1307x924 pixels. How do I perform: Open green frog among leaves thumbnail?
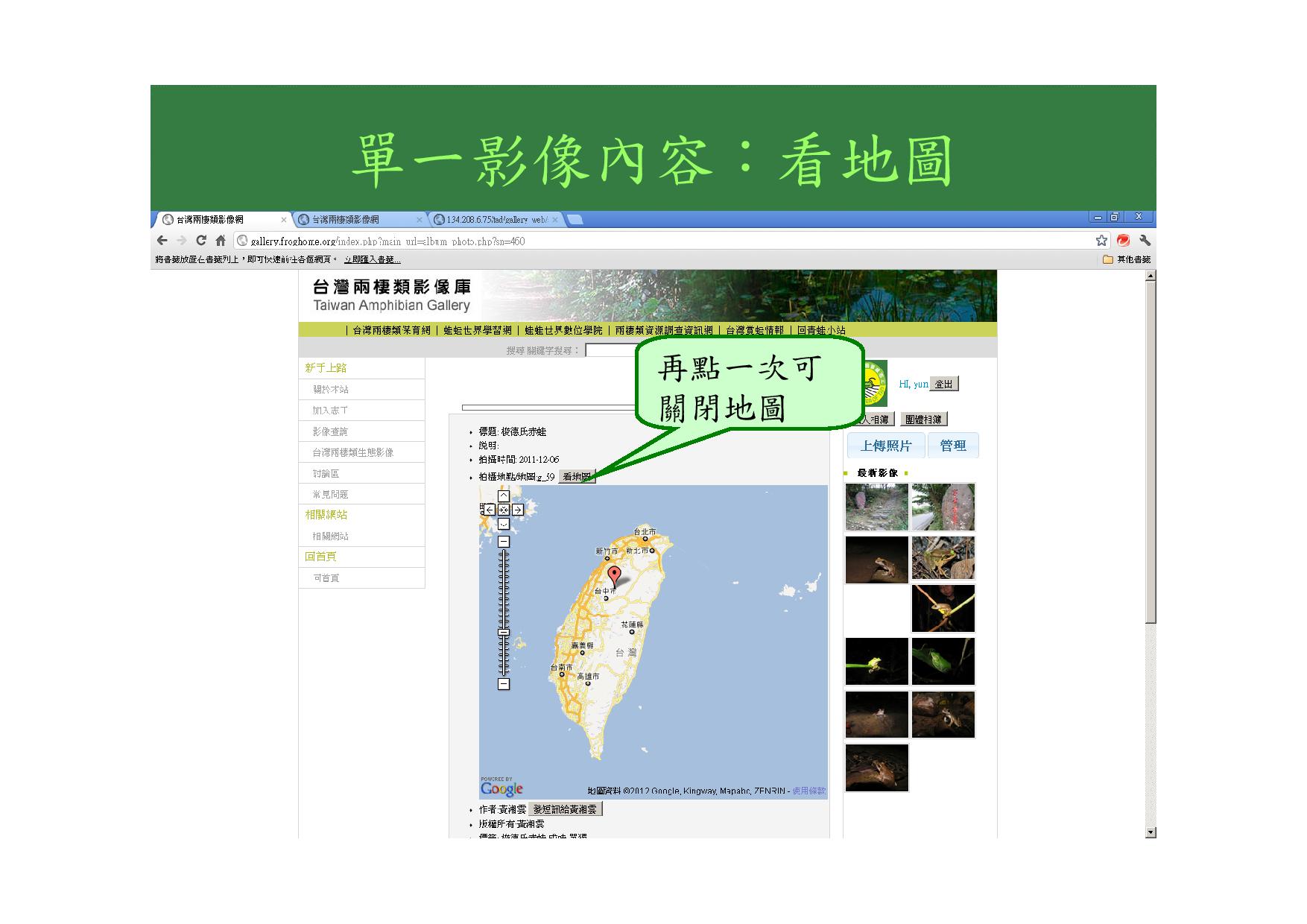tap(943, 557)
